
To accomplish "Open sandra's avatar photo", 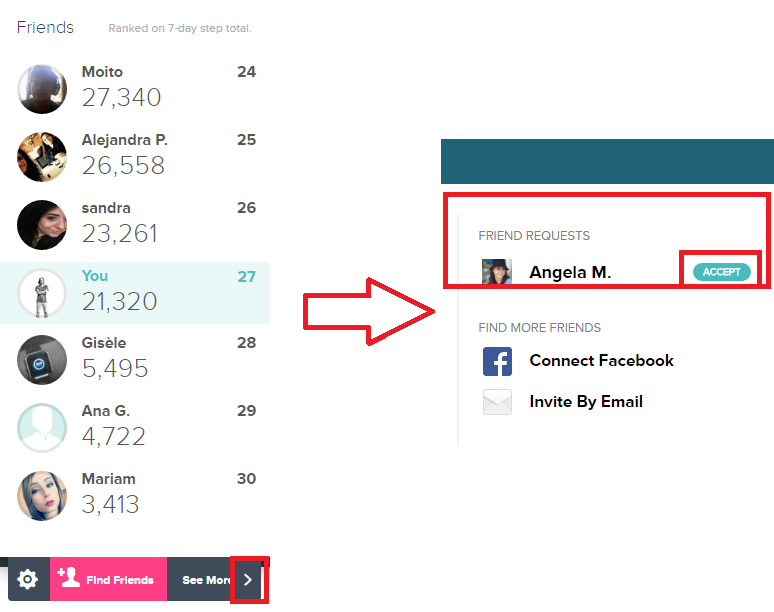I will tap(42, 225).
